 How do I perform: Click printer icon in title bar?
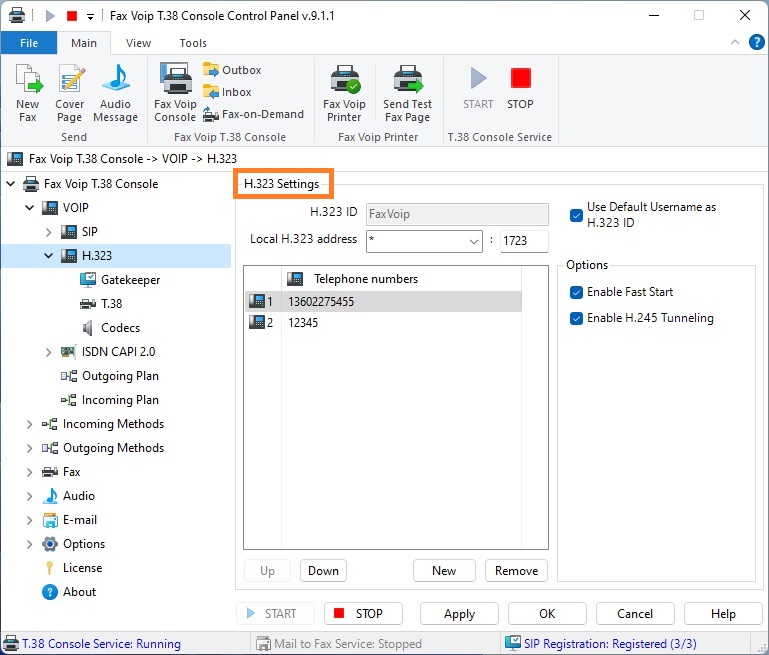[x=17, y=16]
